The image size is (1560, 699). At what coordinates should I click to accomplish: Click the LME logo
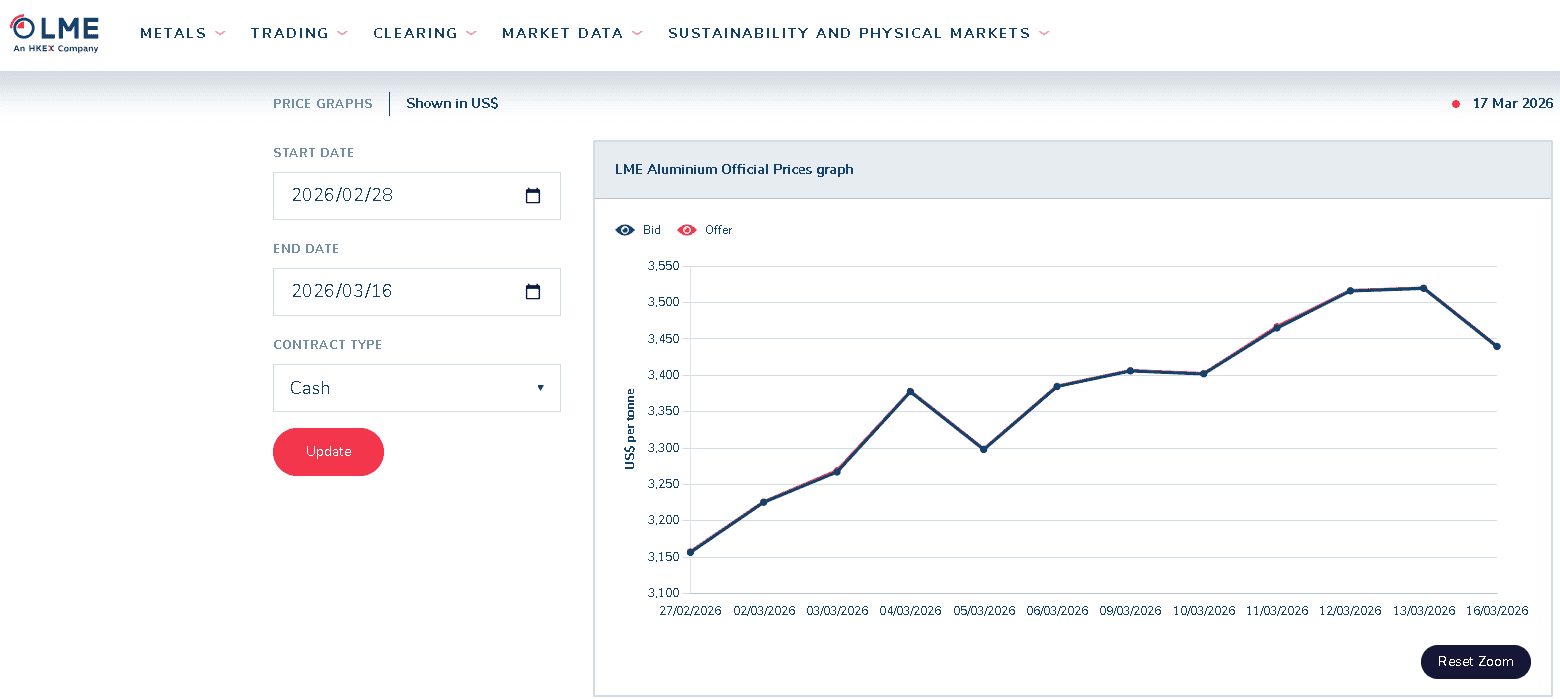click(x=55, y=33)
